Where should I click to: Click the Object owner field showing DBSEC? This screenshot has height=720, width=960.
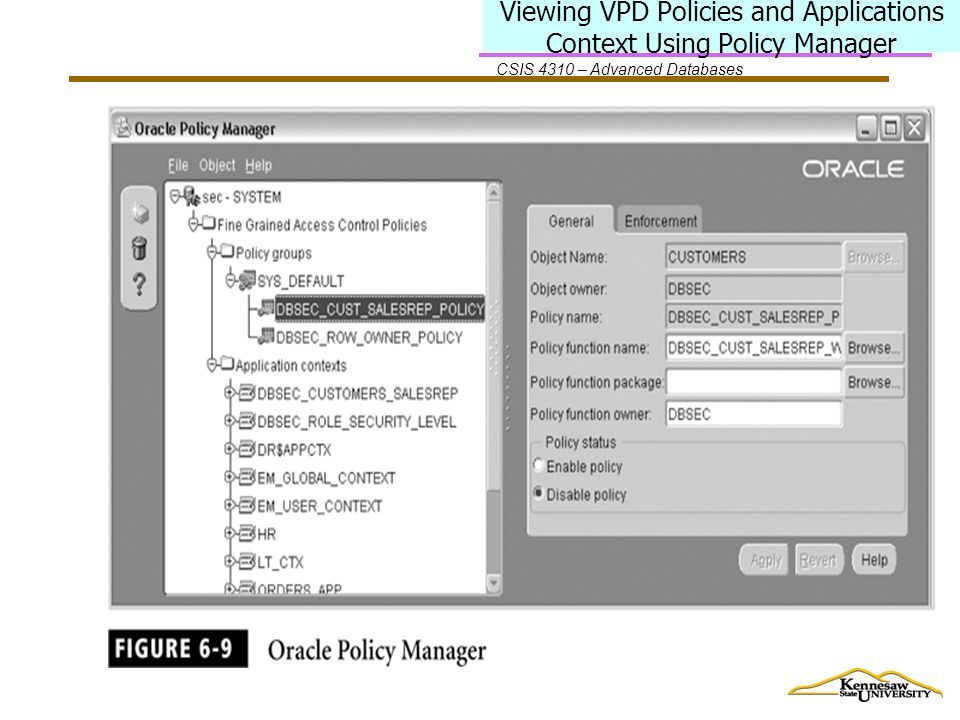coord(754,288)
